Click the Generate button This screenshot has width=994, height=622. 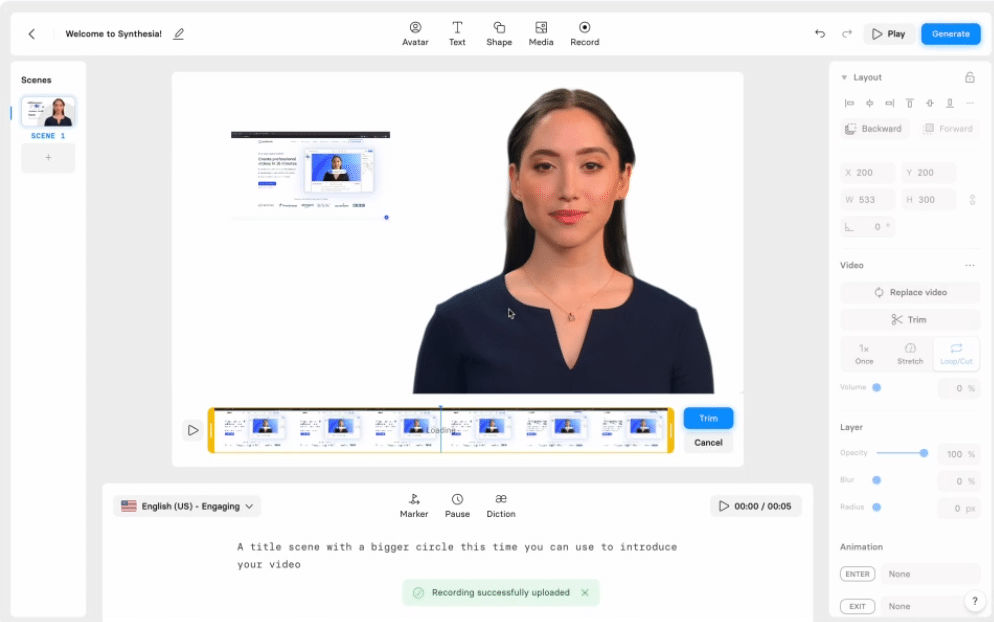click(x=950, y=34)
